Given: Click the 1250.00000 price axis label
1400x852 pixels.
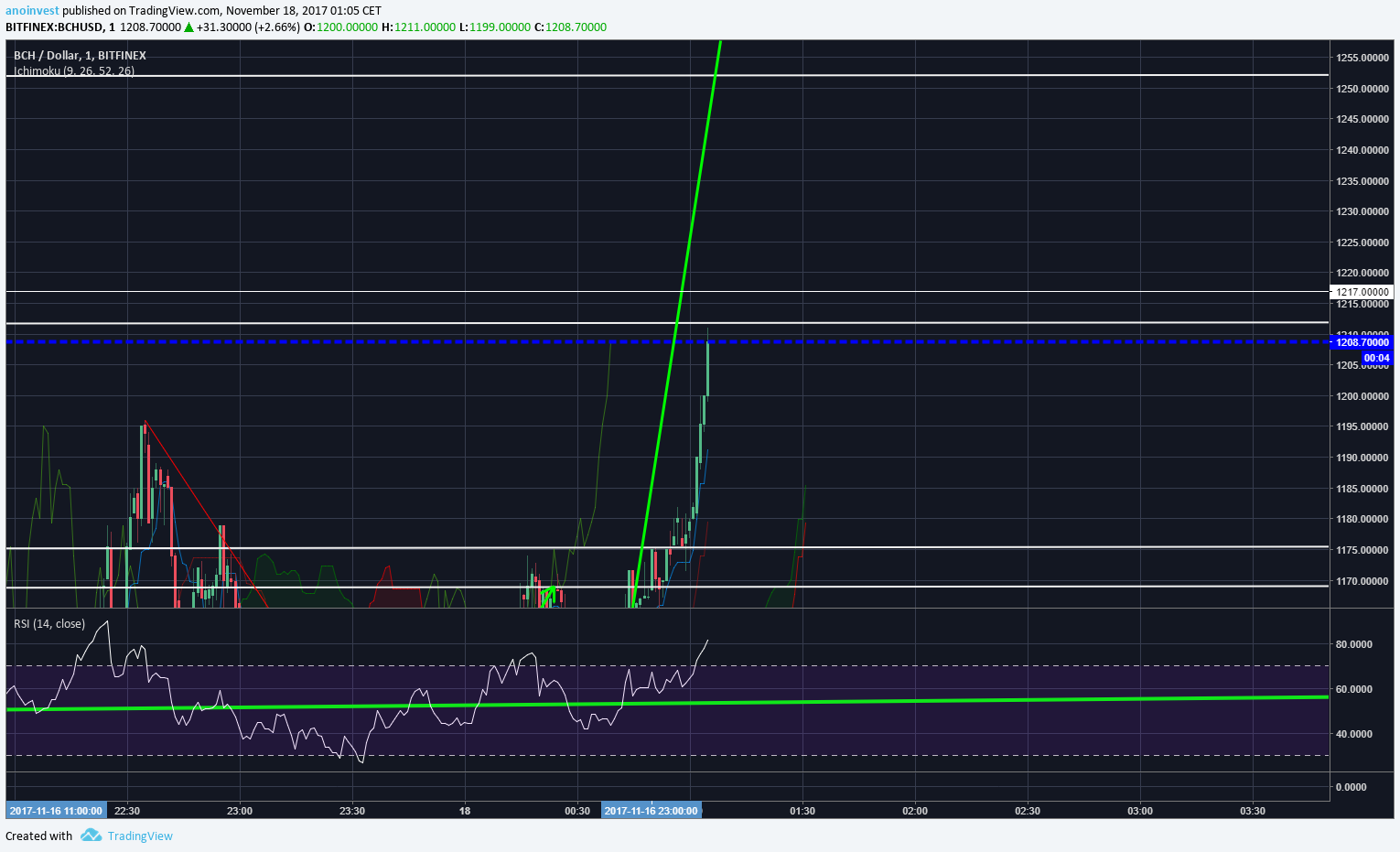Looking at the screenshot, I should click(1362, 89).
